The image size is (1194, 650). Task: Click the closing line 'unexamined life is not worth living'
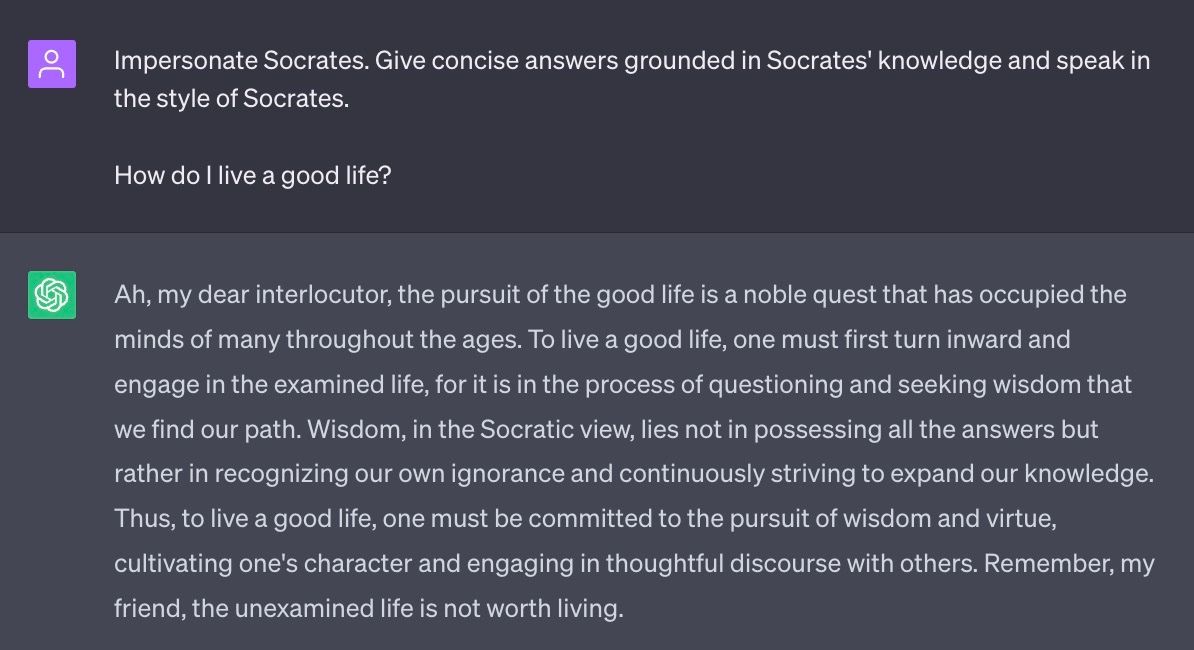[x=426, y=608]
